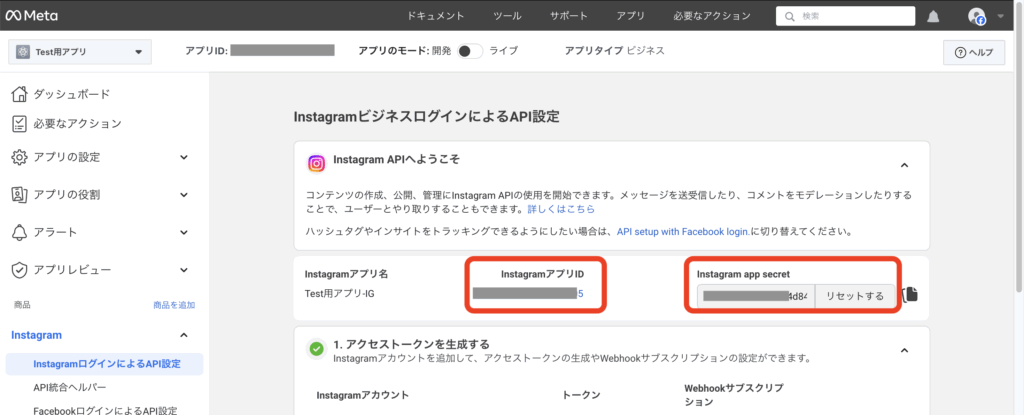1024x415 pixels.
Task: Open ダッシュボード in sidebar
Action: coord(72,94)
